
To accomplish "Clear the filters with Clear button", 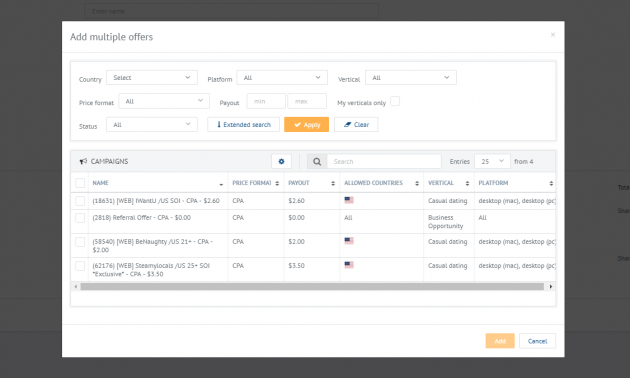I will click(x=356, y=125).
